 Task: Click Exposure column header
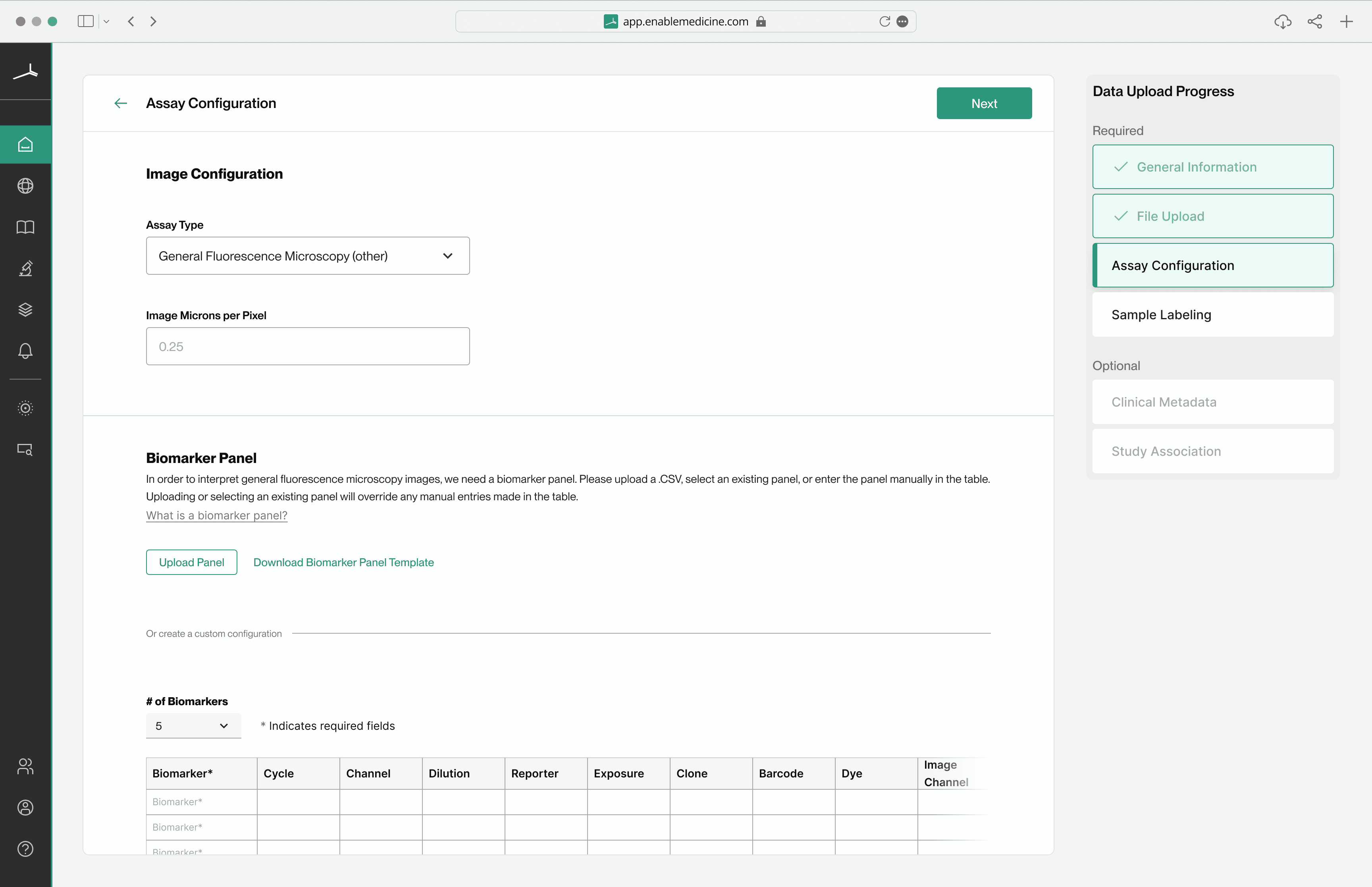click(x=628, y=773)
